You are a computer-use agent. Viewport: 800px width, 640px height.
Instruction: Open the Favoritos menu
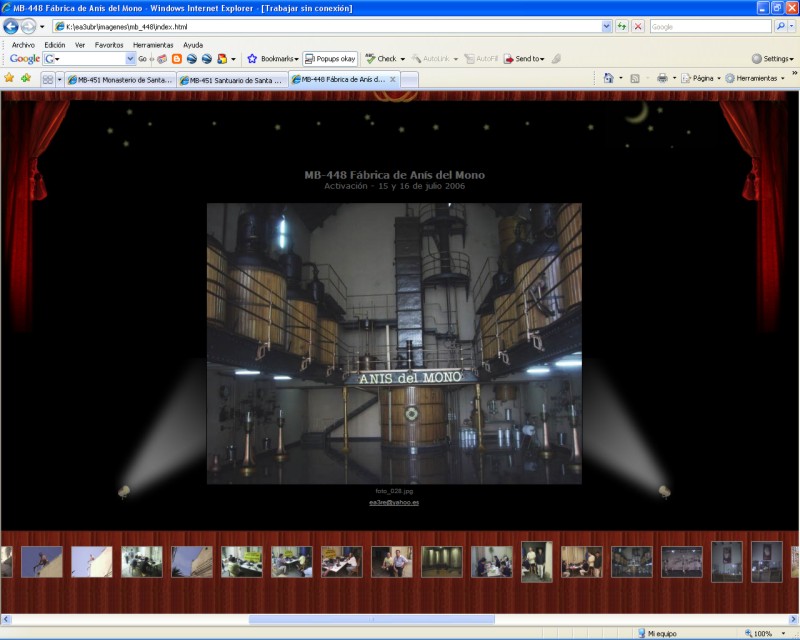tap(109, 45)
